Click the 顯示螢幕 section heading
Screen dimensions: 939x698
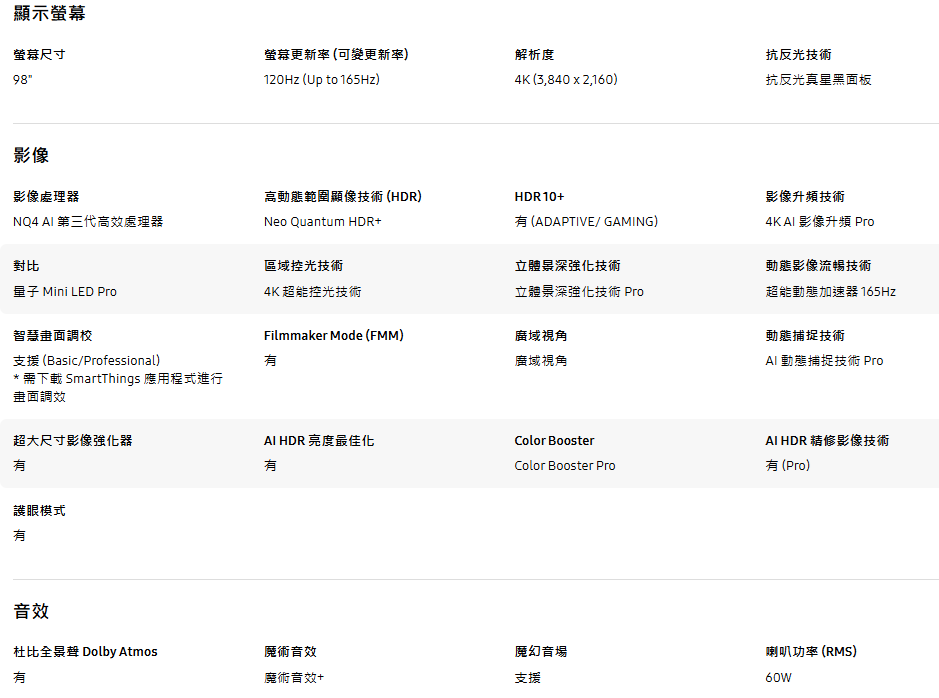click(x=49, y=13)
